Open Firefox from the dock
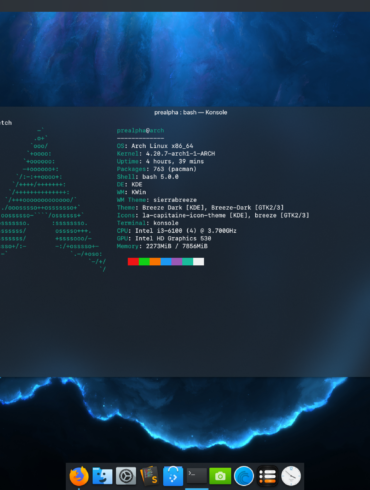 (79, 476)
